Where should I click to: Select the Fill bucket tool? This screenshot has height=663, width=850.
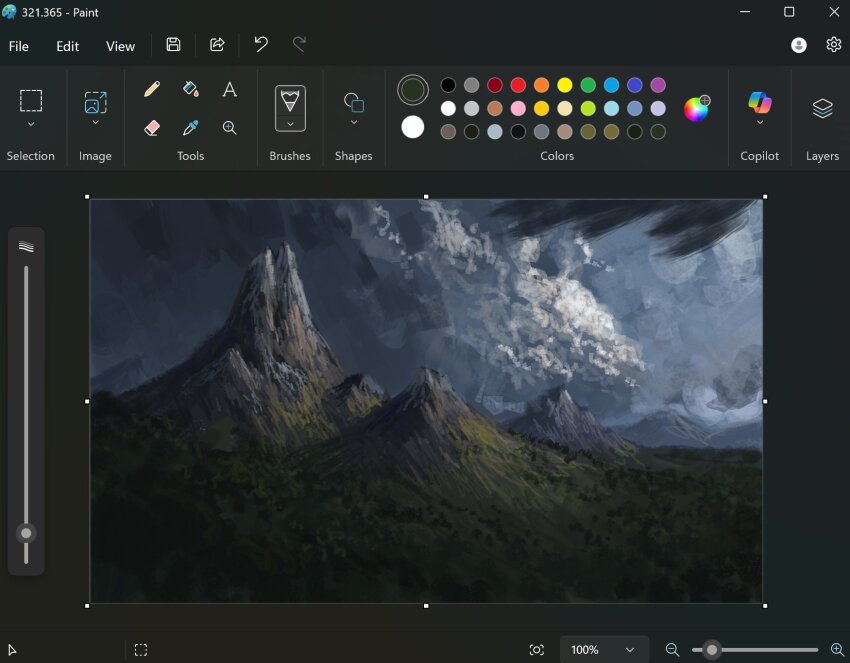pos(191,90)
